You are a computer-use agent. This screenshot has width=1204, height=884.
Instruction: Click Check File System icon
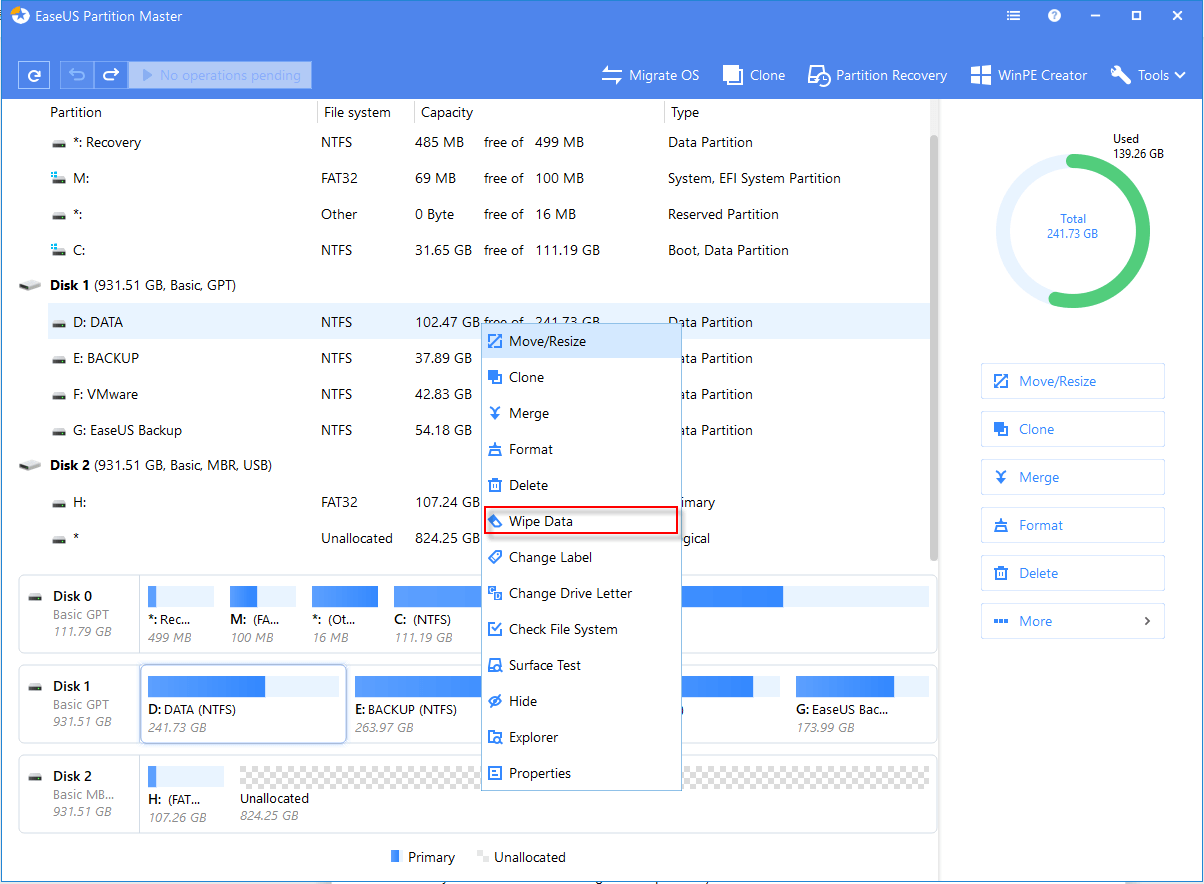point(495,629)
